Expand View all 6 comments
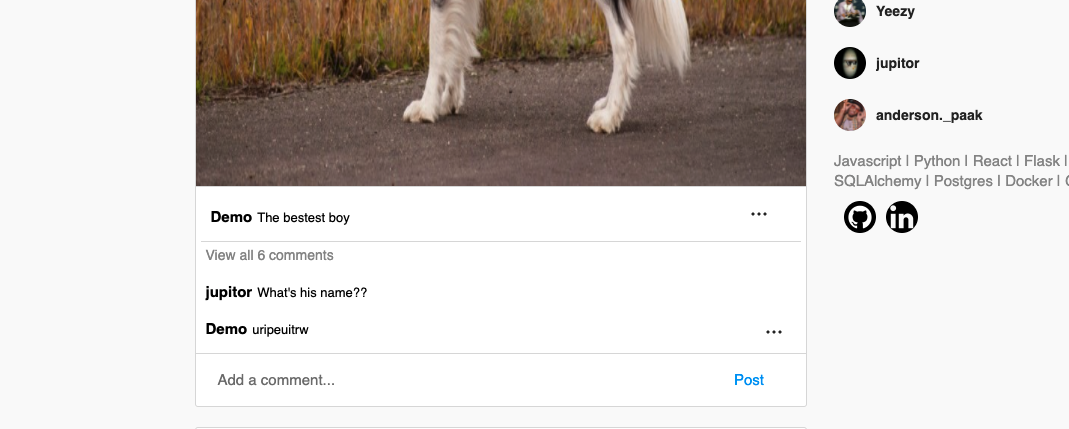Image resolution: width=1069 pixels, height=429 pixels. pos(269,255)
